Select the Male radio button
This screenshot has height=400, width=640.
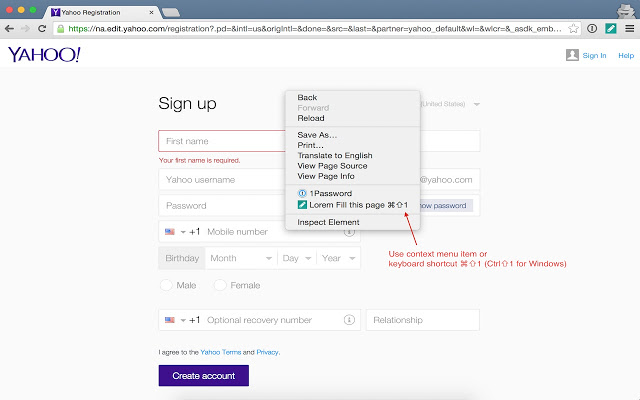coord(166,285)
